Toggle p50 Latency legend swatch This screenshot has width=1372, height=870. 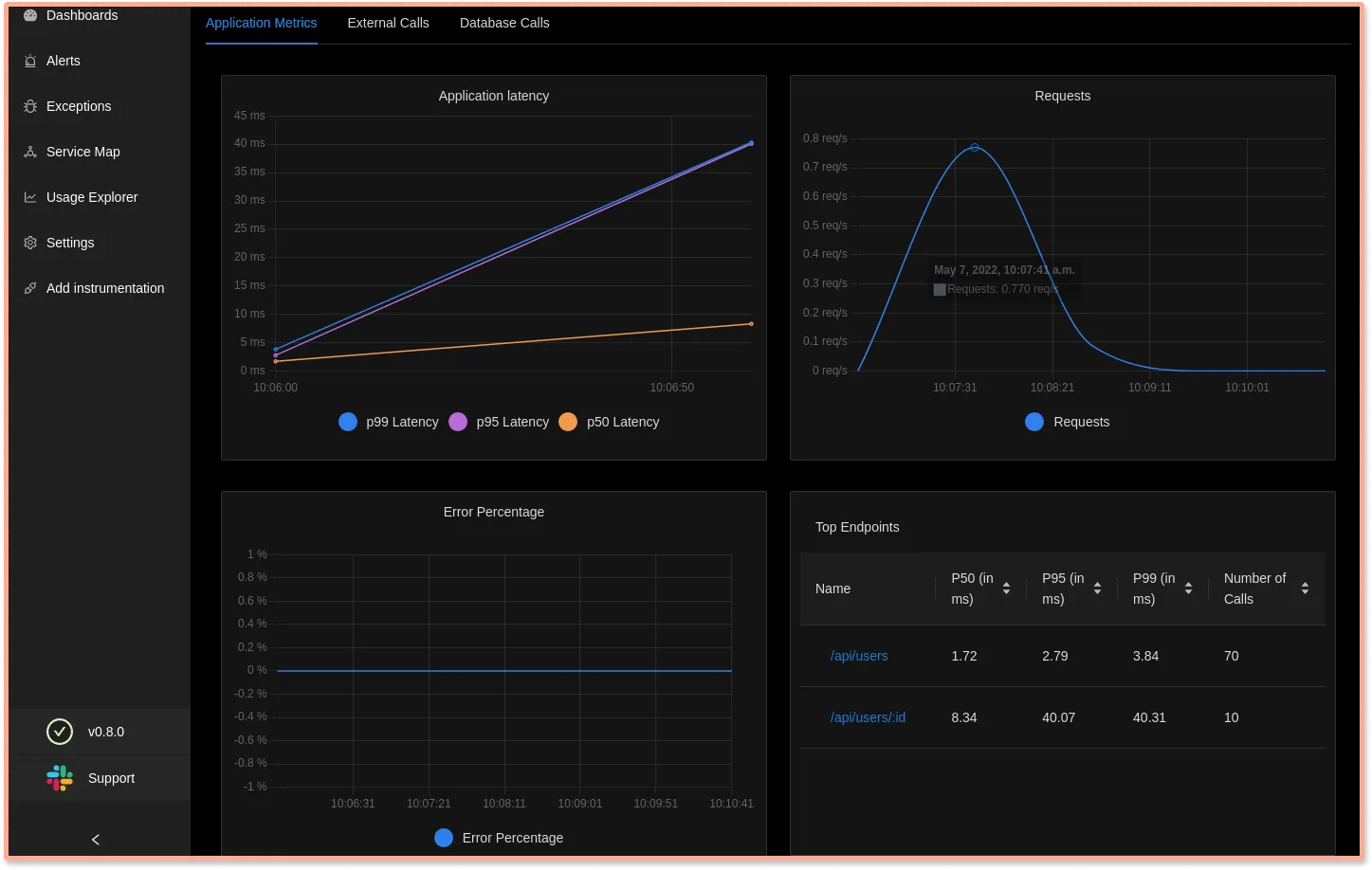pyautogui.click(x=568, y=422)
